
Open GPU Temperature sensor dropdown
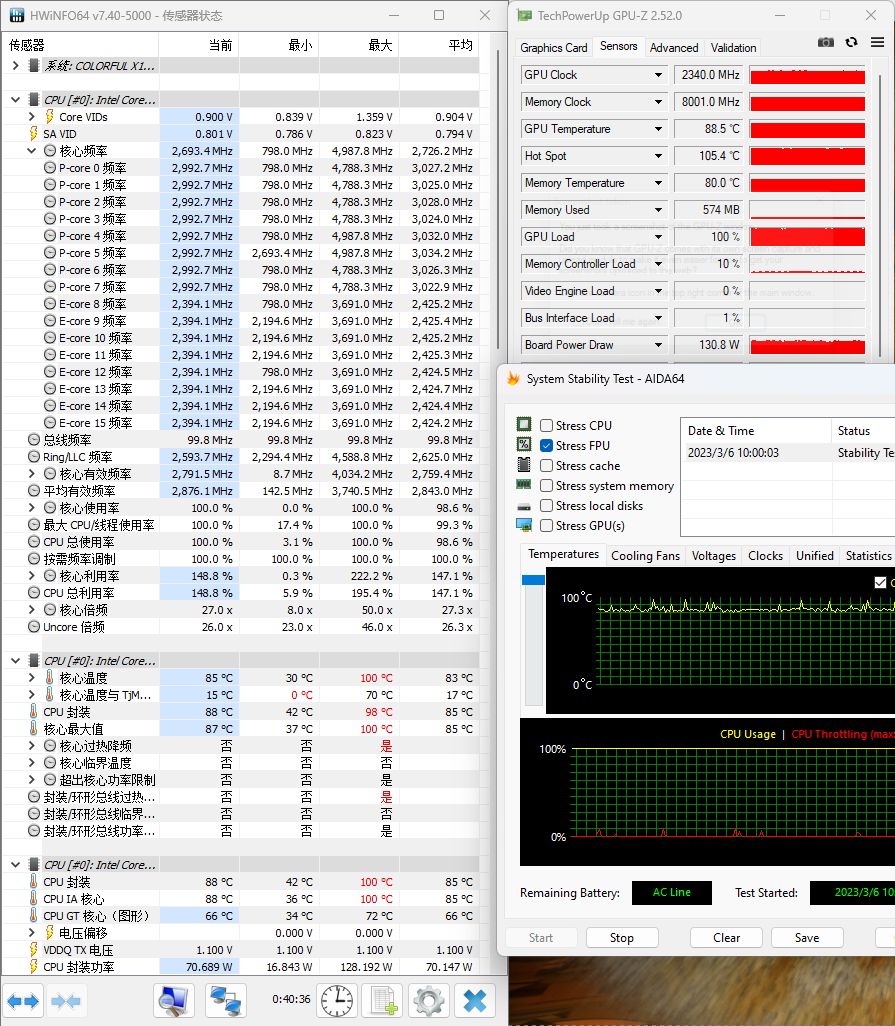[x=658, y=129]
